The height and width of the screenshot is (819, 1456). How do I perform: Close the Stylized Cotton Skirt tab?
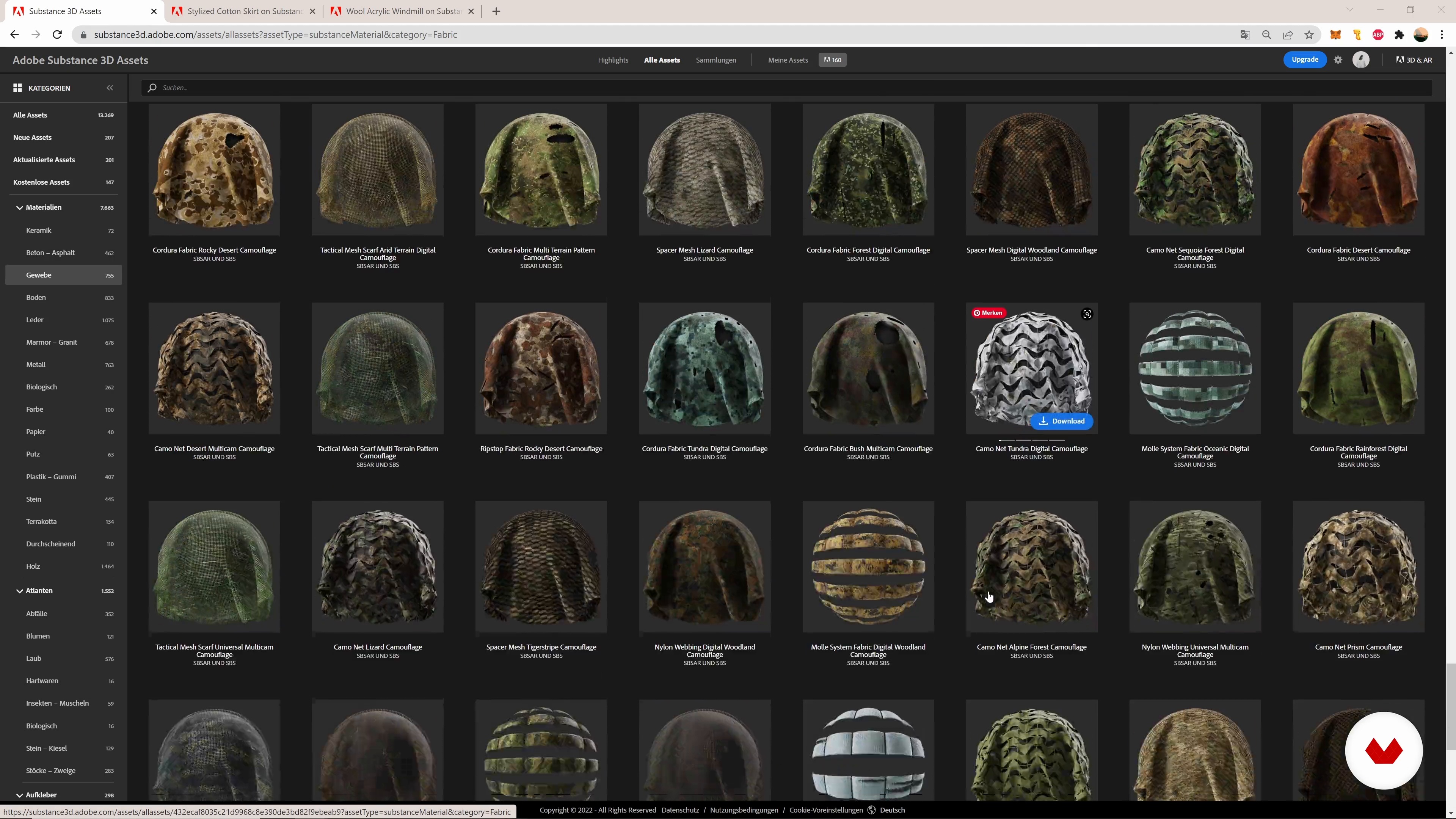[312, 11]
